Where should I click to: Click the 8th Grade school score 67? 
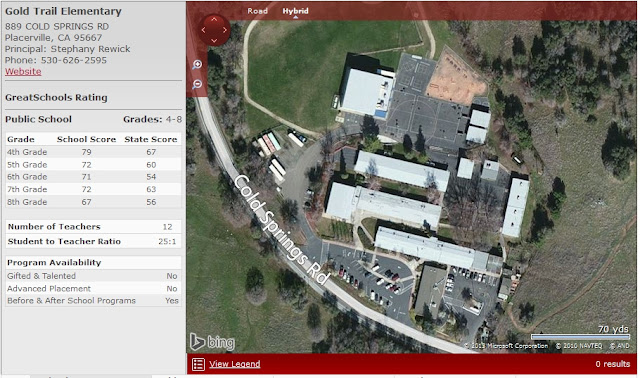tap(86, 202)
